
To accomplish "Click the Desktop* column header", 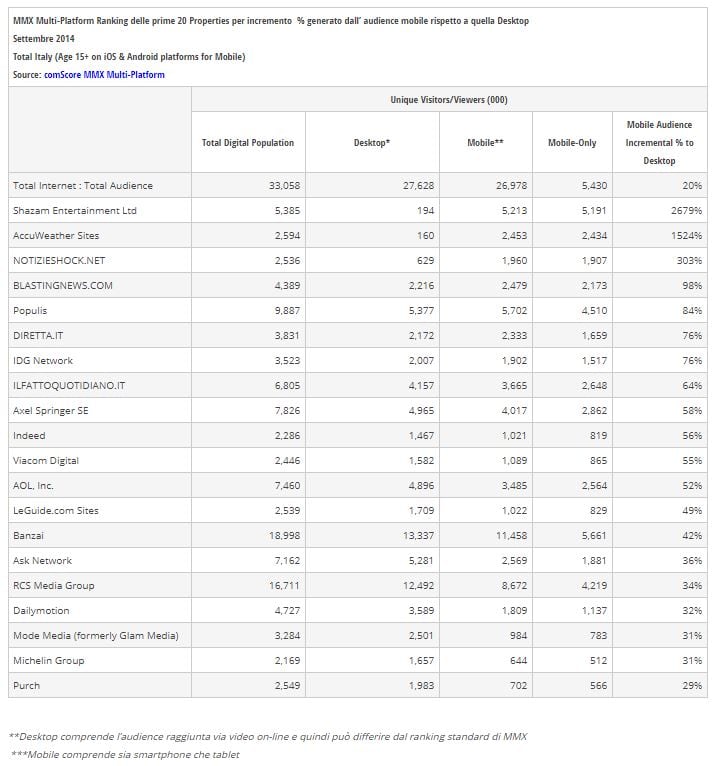I will (372, 143).
